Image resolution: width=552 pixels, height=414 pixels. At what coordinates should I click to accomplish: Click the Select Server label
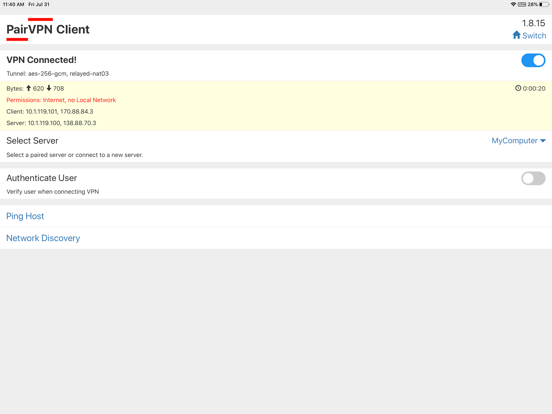click(x=32, y=140)
